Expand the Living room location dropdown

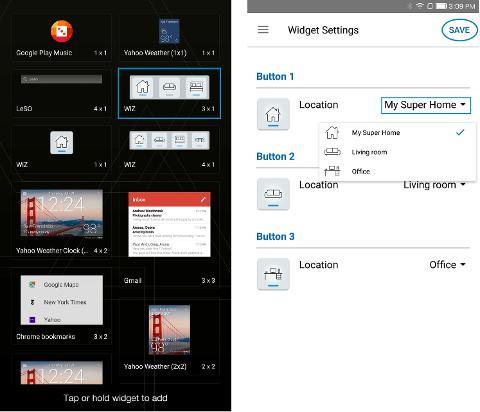pos(434,185)
